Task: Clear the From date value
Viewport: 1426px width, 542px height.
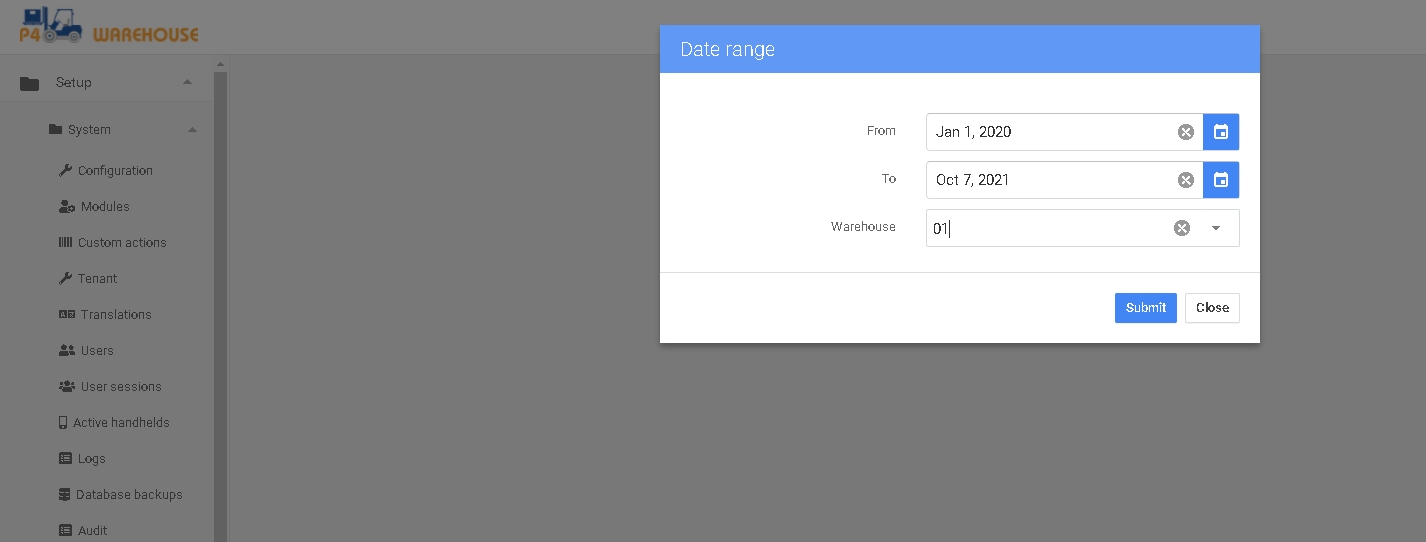Action: (1185, 132)
